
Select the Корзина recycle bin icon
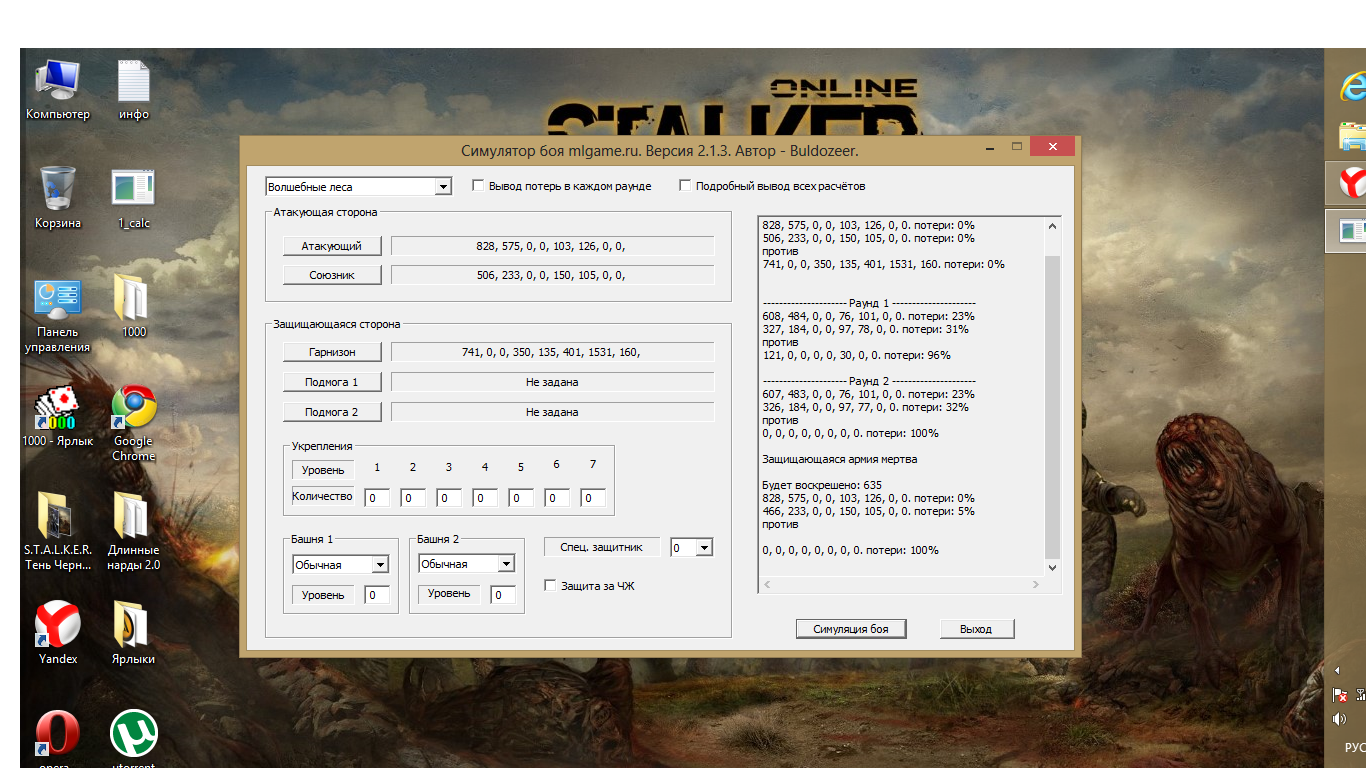tap(57, 198)
